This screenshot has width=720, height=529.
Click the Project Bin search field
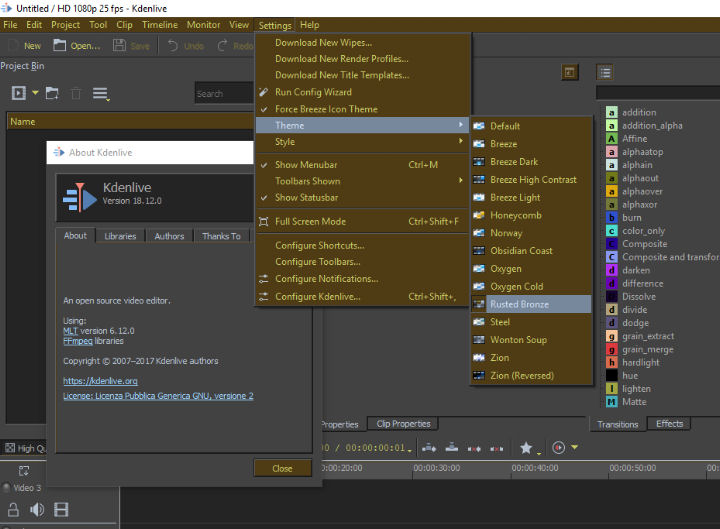click(224, 93)
